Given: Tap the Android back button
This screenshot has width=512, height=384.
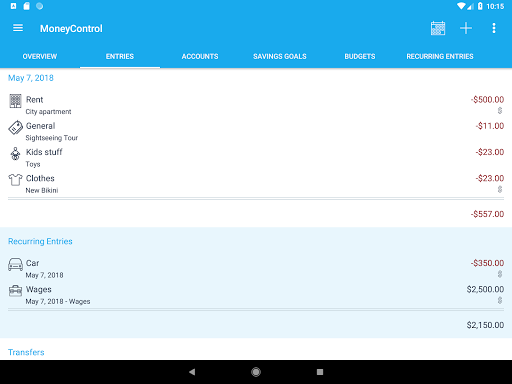Looking at the screenshot, I should point(192,372).
